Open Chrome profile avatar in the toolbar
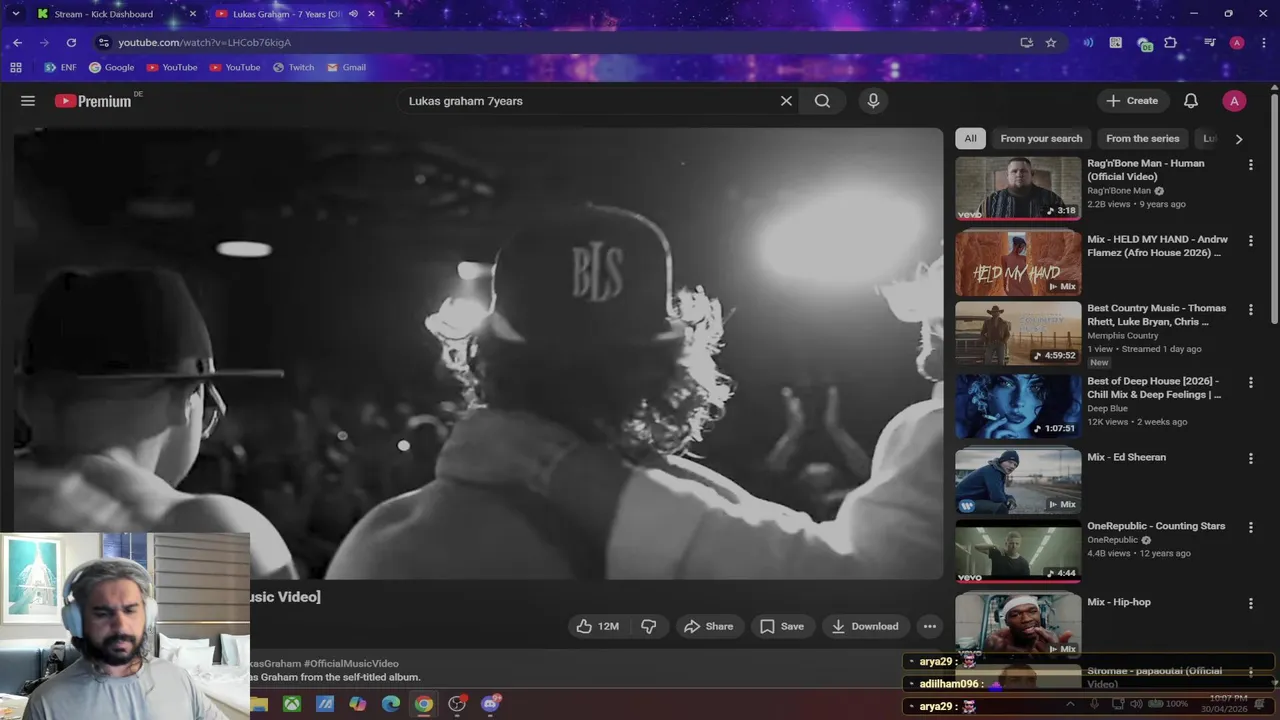Image resolution: width=1280 pixels, height=720 pixels. point(1237,43)
